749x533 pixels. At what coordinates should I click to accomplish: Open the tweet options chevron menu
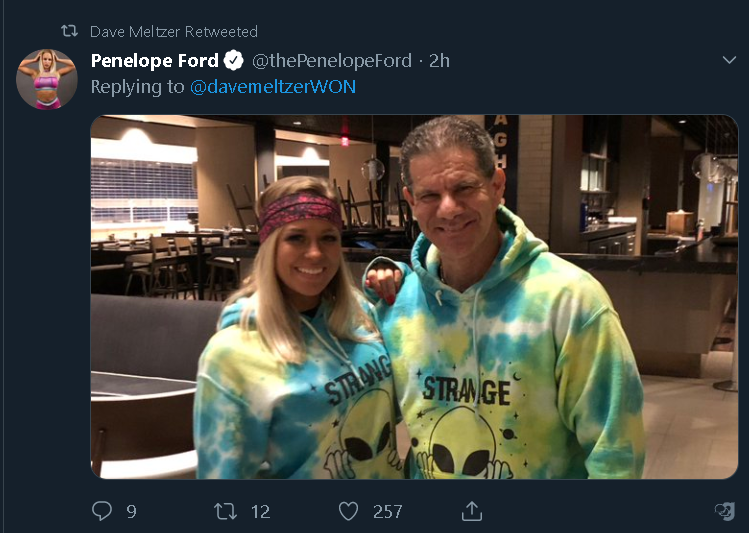pyautogui.click(x=728, y=60)
